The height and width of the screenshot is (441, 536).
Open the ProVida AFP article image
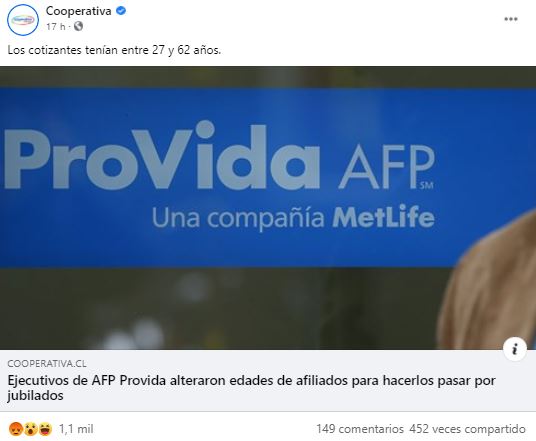[x=268, y=208]
